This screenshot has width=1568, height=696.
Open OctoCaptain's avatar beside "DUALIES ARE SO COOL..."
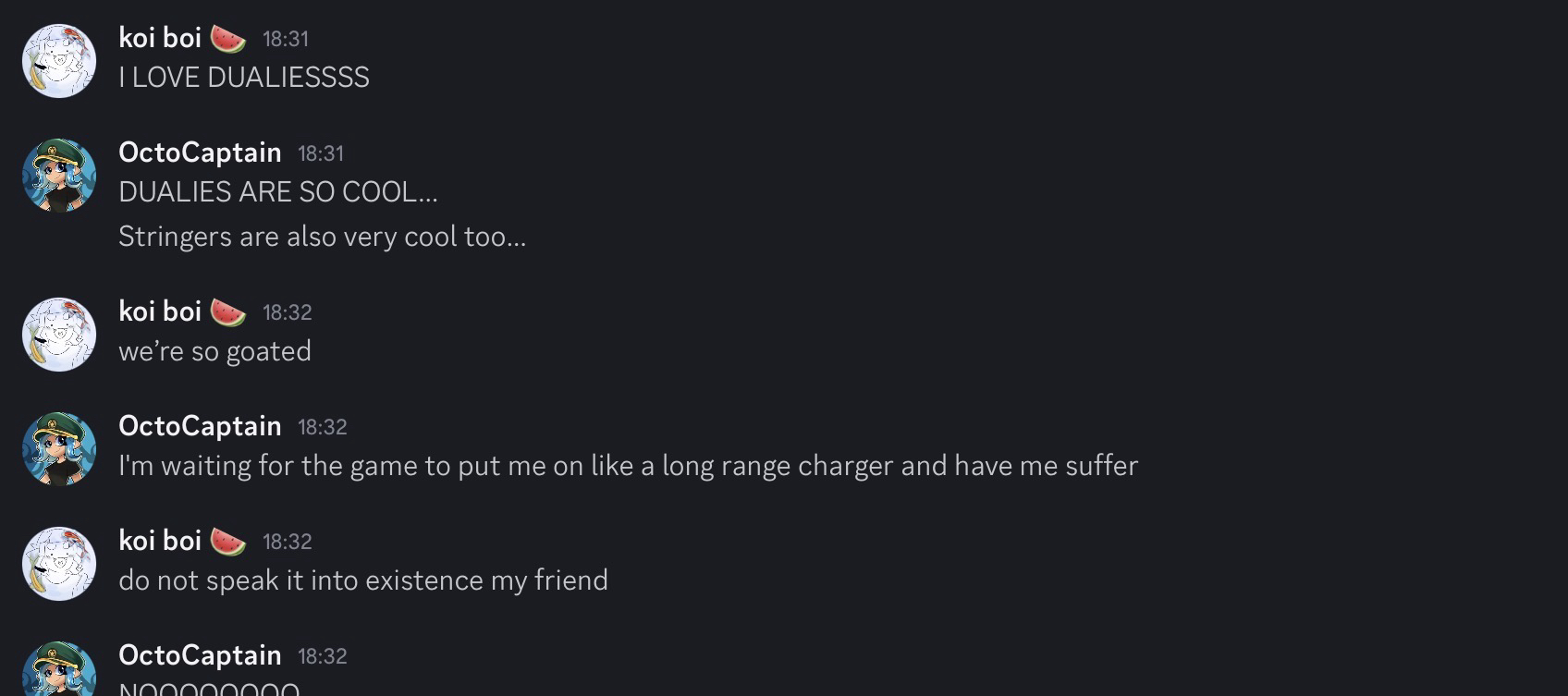coord(59,176)
